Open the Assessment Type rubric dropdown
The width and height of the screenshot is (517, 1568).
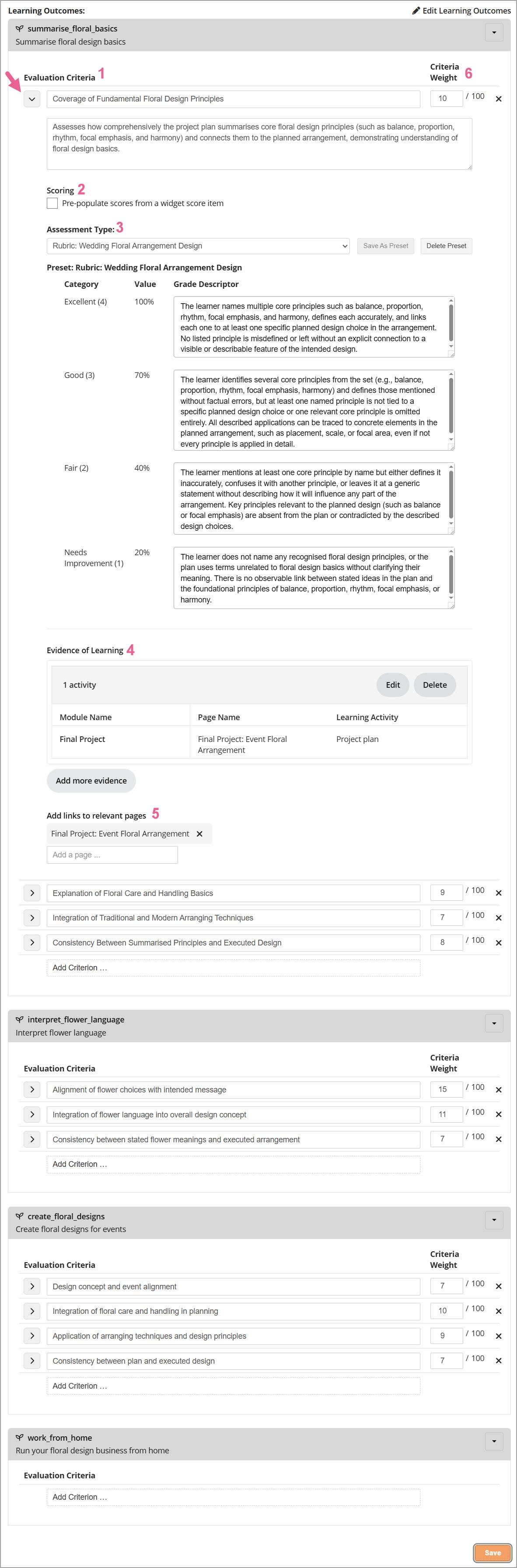[198, 246]
